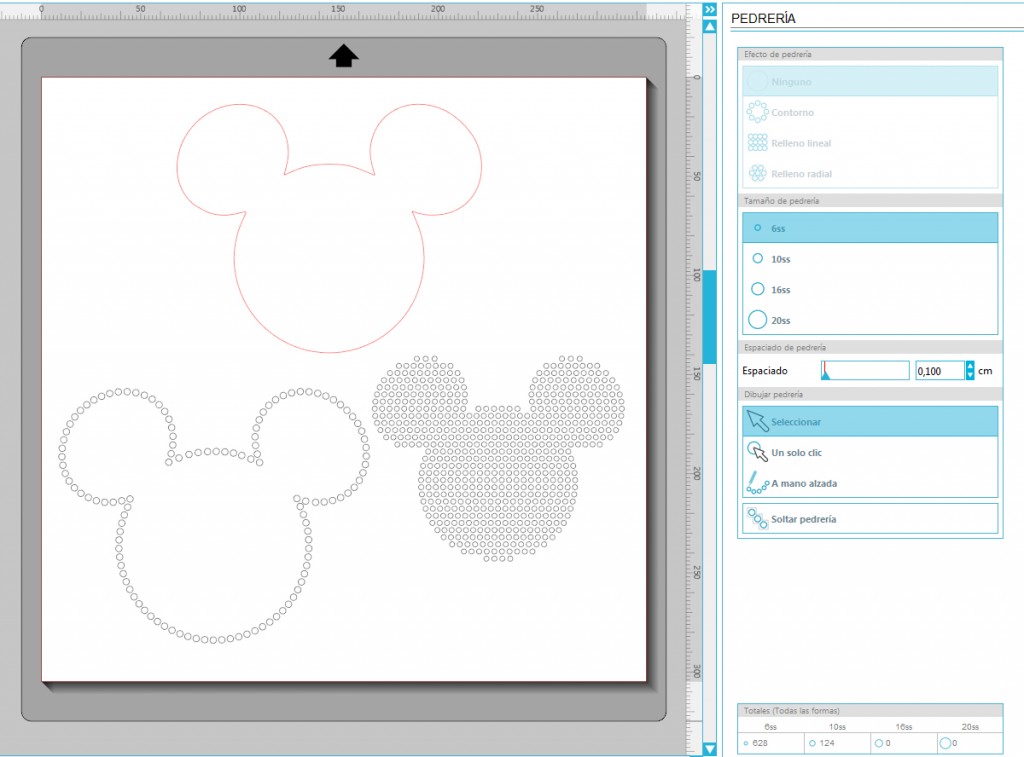Click the mat feed direction arrow
The height and width of the screenshot is (757, 1024).
(x=344, y=56)
